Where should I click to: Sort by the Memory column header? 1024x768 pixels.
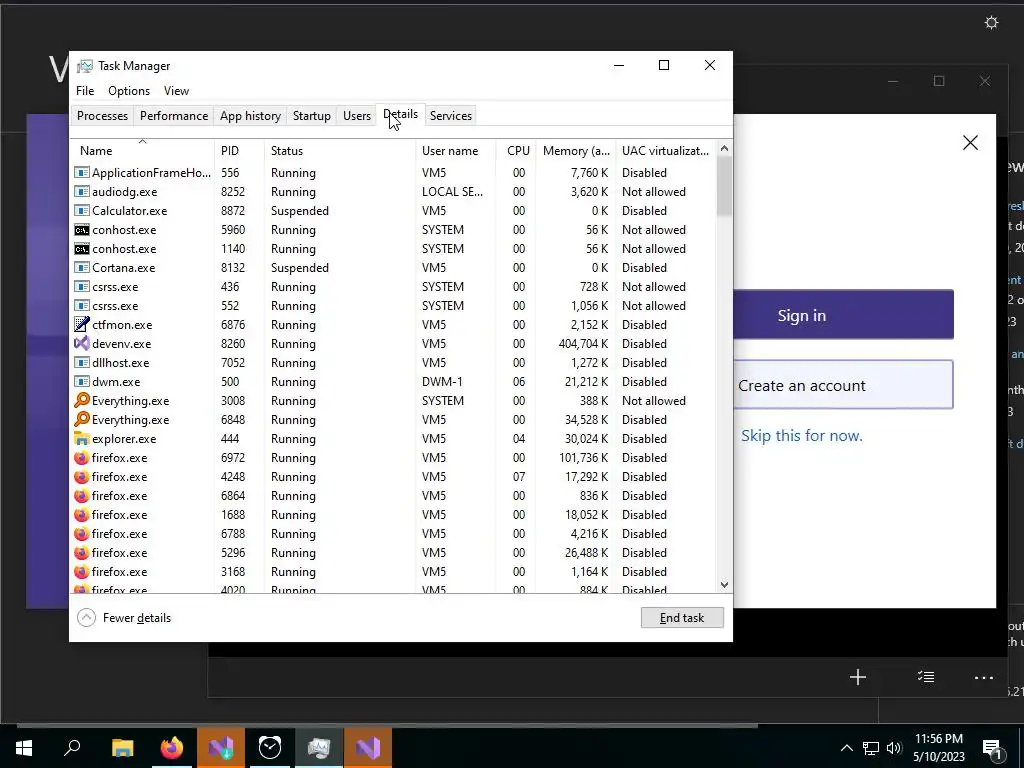[576, 151]
